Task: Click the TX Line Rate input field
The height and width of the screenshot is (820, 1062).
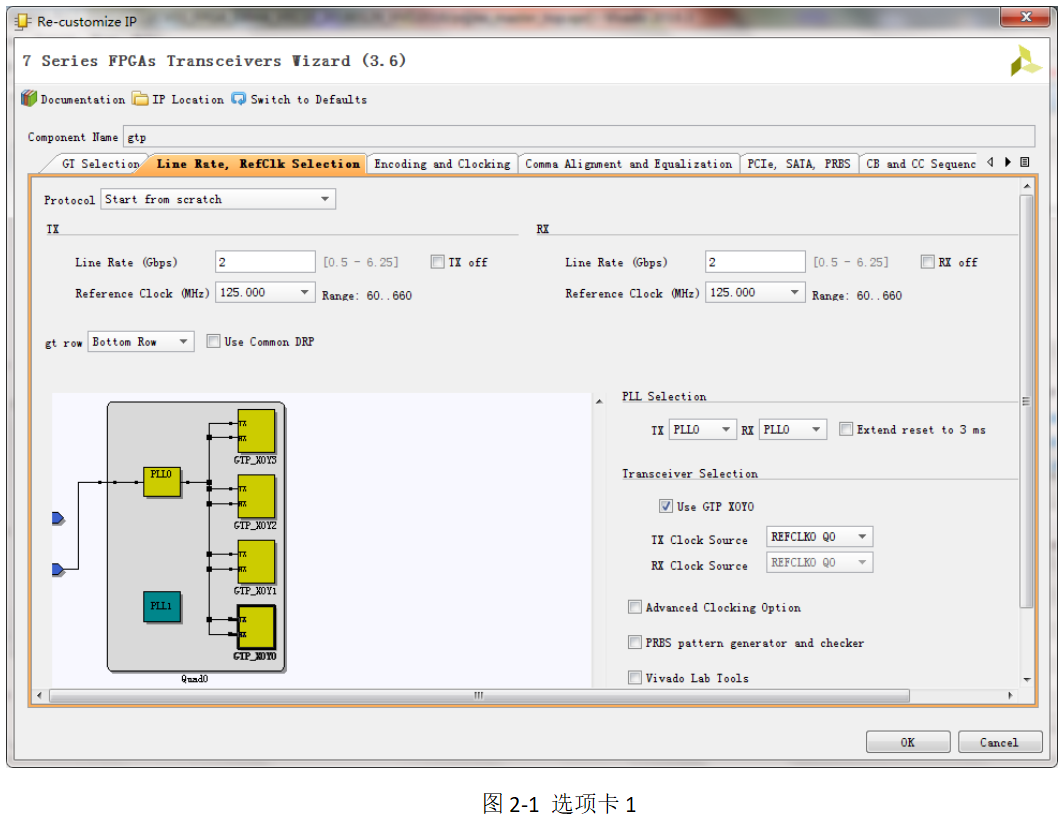Action: click(x=265, y=261)
